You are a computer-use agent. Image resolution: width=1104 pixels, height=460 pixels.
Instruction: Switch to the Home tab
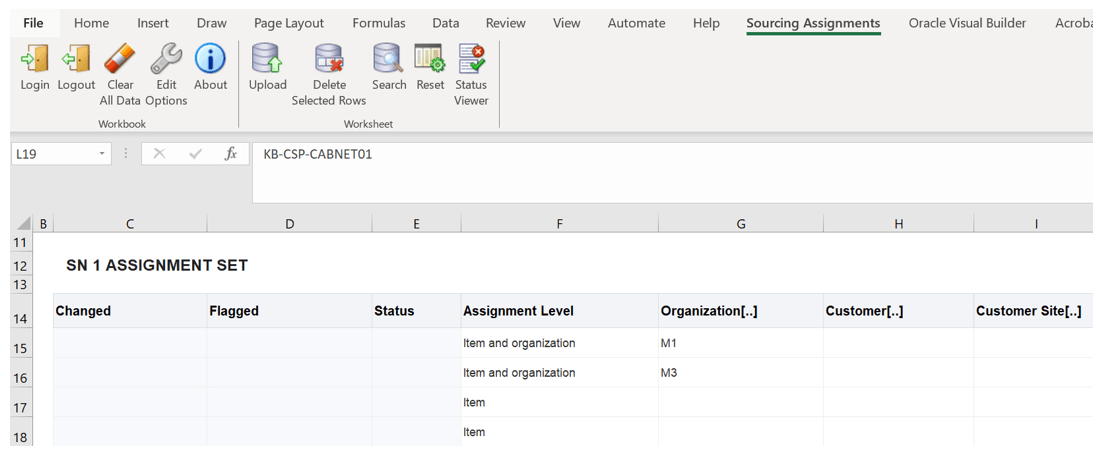point(92,23)
